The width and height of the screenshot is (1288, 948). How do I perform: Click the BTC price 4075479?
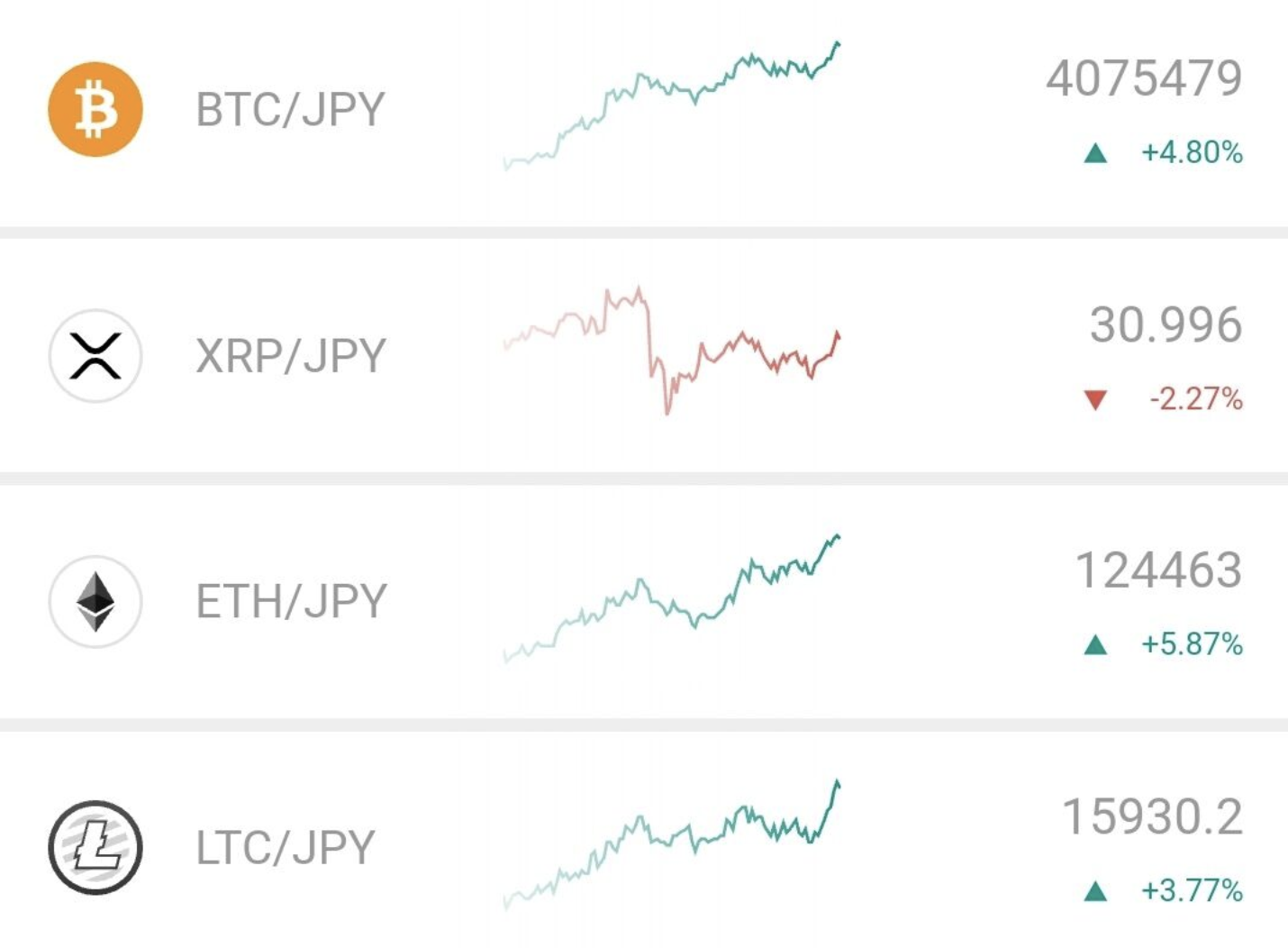1144,78
